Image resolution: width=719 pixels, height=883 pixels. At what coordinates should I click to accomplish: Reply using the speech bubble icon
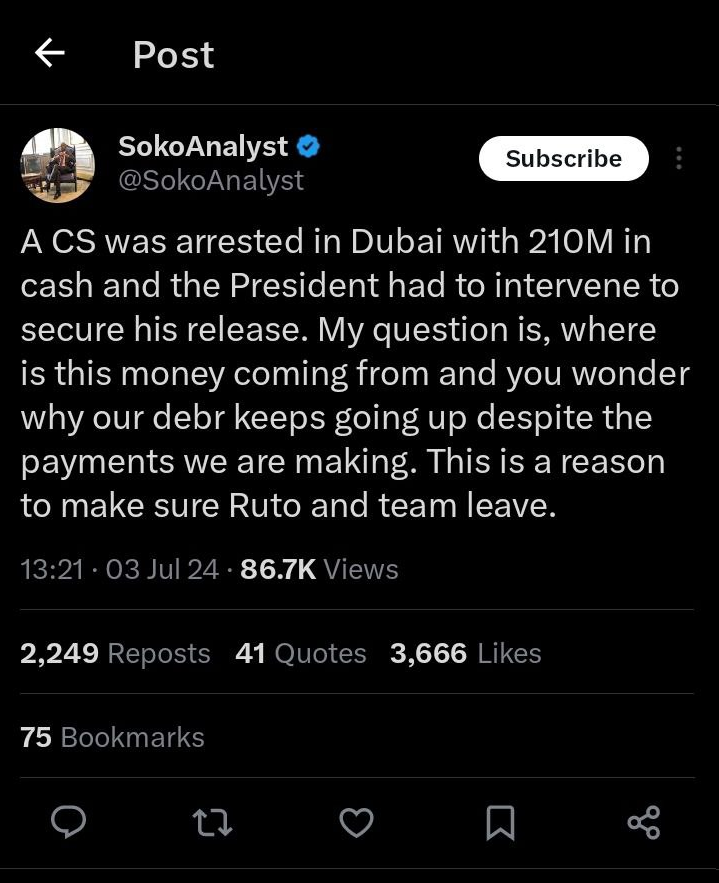[x=68, y=823]
